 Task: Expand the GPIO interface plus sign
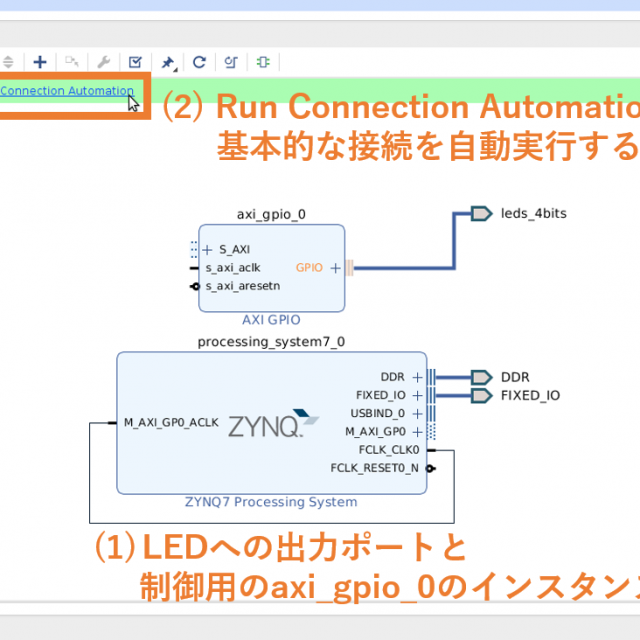[x=335, y=268]
